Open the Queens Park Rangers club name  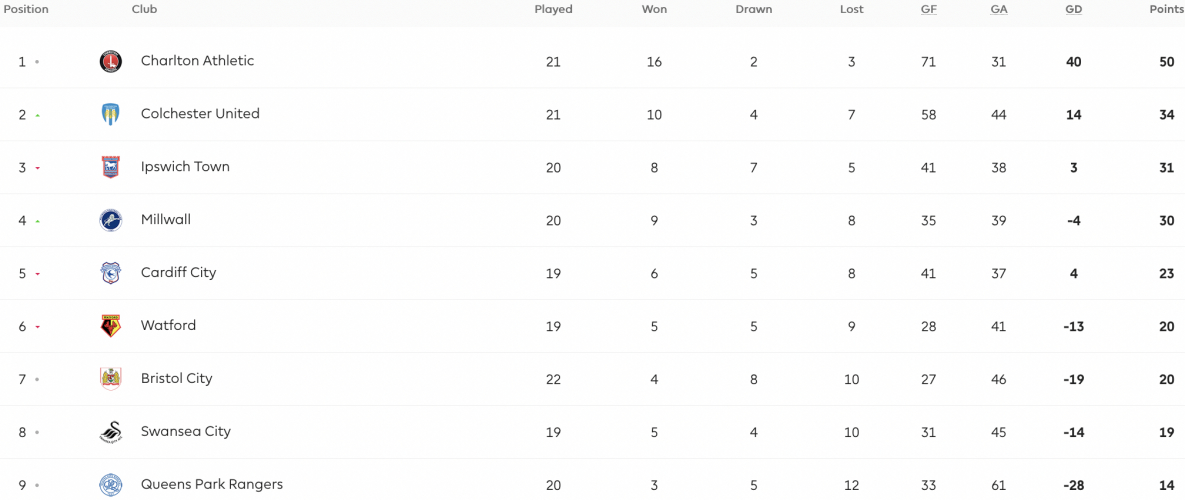pos(212,484)
